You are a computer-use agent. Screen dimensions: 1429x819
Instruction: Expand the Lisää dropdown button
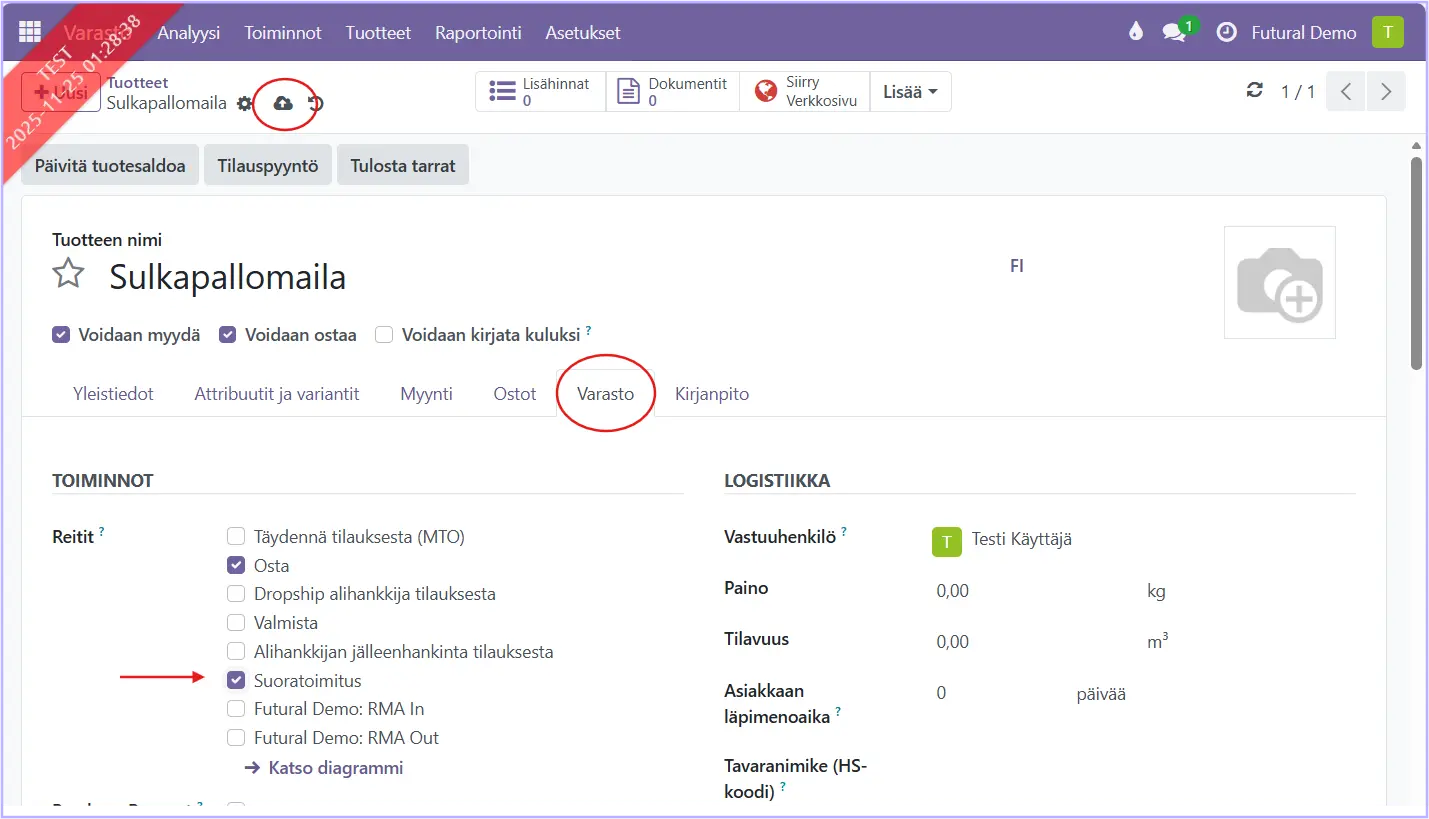[910, 92]
